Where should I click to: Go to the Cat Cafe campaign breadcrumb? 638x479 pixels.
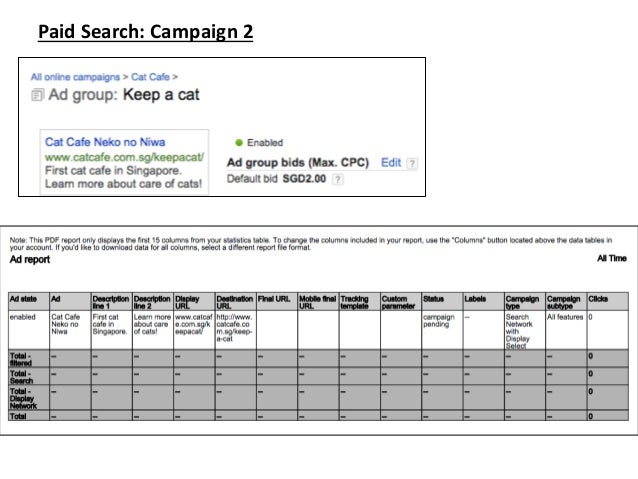coord(150,75)
